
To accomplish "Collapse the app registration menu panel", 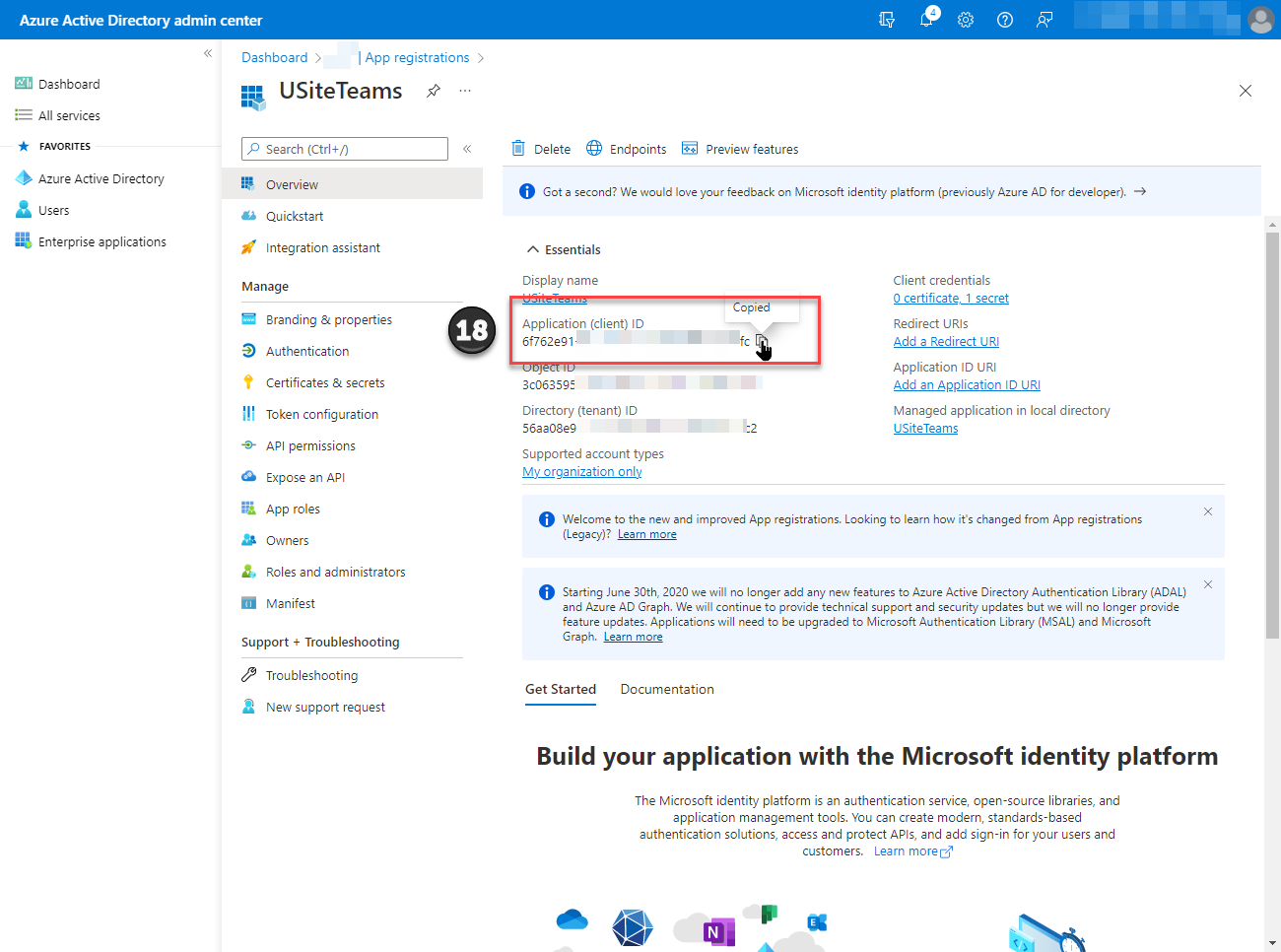I will (467, 149).
